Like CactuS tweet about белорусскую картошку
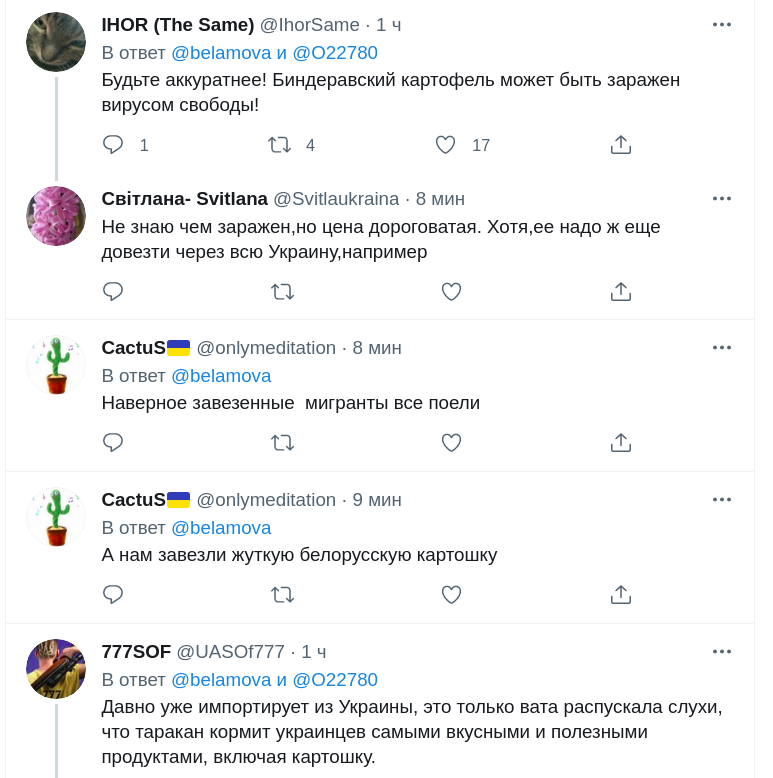Viewport: 773px width, 778px height. tap(451, 594)
